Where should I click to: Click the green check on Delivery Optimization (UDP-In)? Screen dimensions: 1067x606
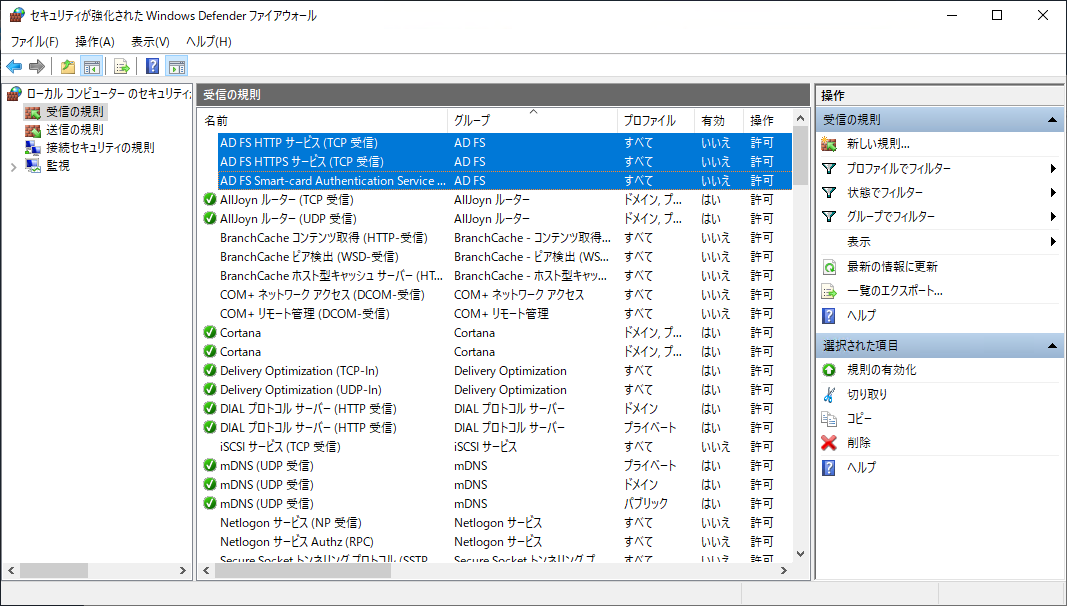(x=210, y=390)
